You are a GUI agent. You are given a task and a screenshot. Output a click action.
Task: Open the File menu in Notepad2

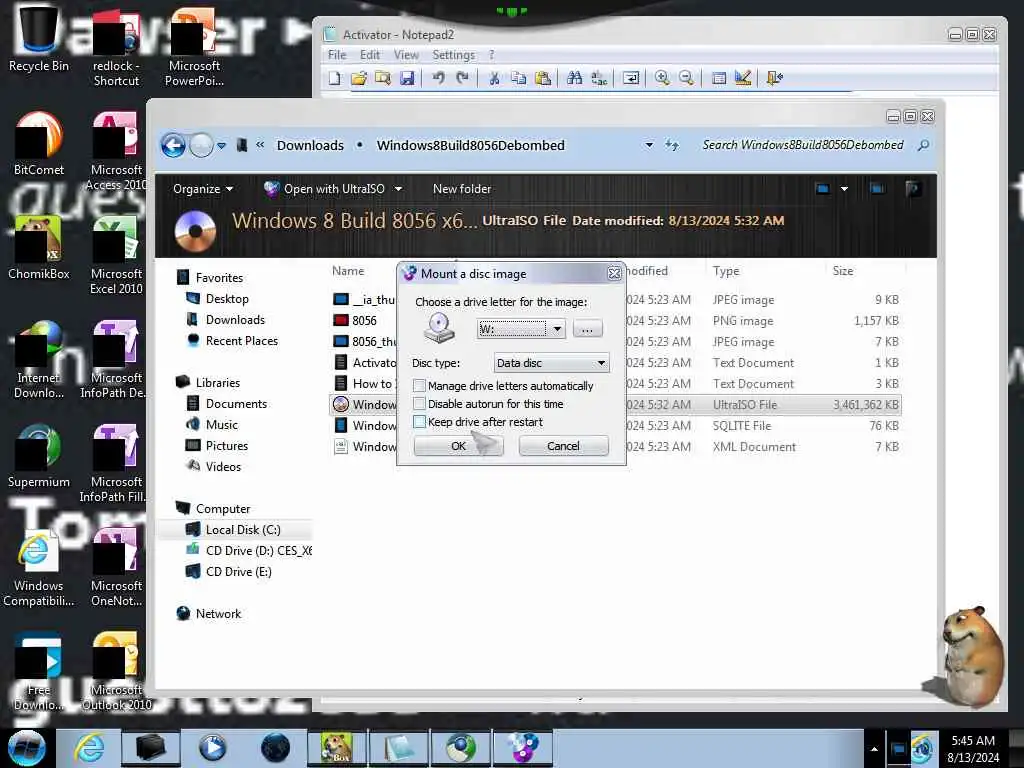point(337,55)
